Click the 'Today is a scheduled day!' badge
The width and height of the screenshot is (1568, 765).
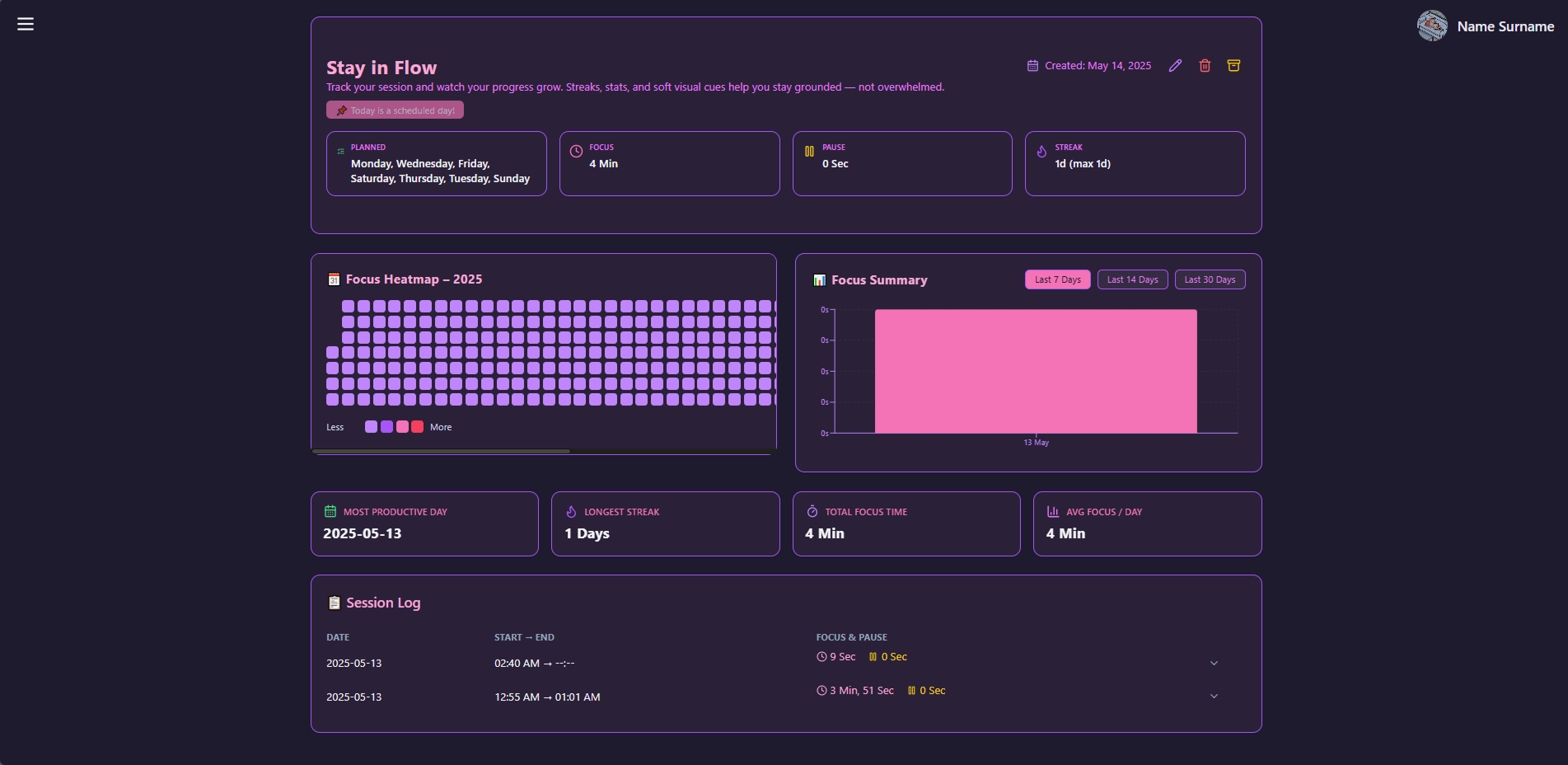click(x=395, y=110)
